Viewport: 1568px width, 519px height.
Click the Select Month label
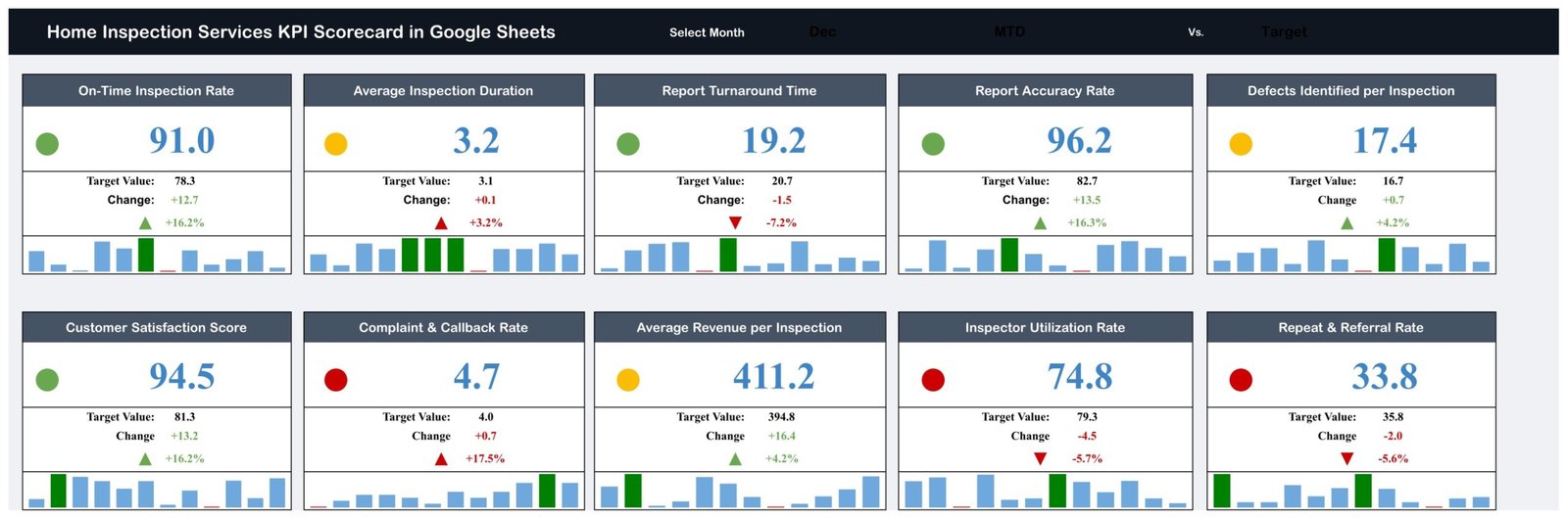[707, 32]
